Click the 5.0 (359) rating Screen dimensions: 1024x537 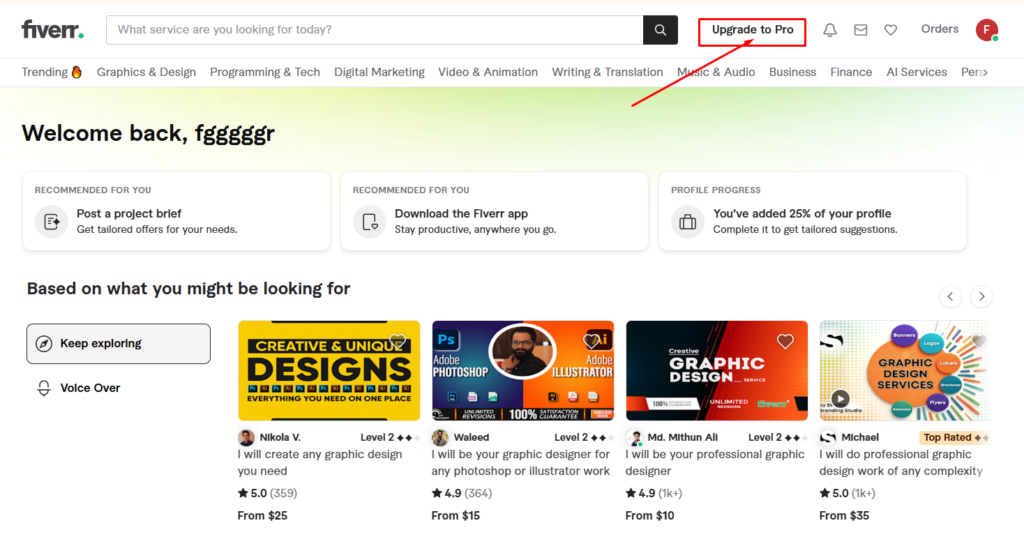click(268, 493)
